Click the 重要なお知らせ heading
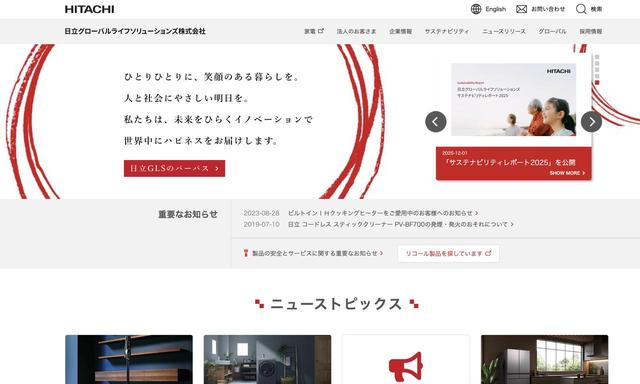Viewport: 640px width, 384px height. point(188,214)
